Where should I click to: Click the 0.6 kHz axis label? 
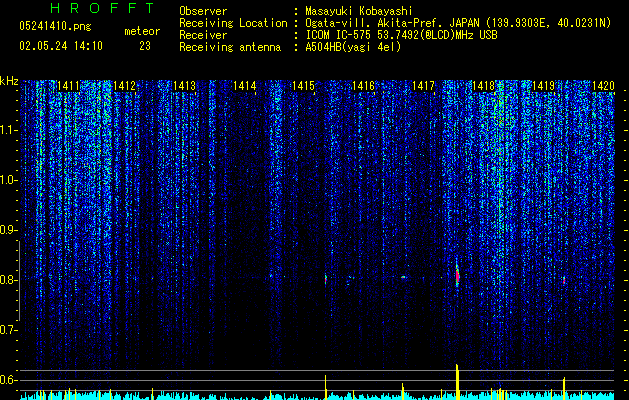coord(7,380)
